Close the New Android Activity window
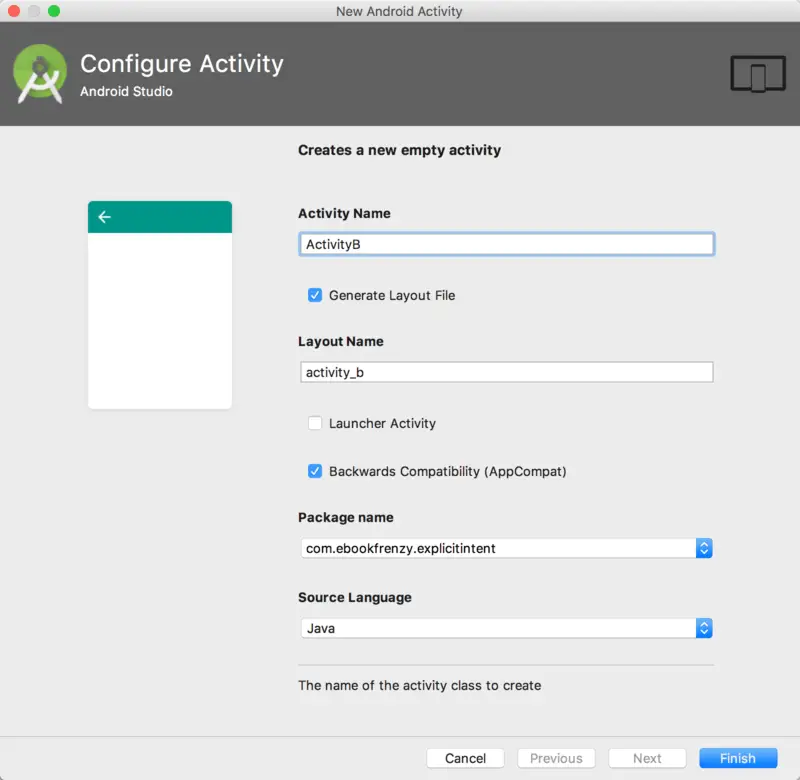 tap(14, 11)
